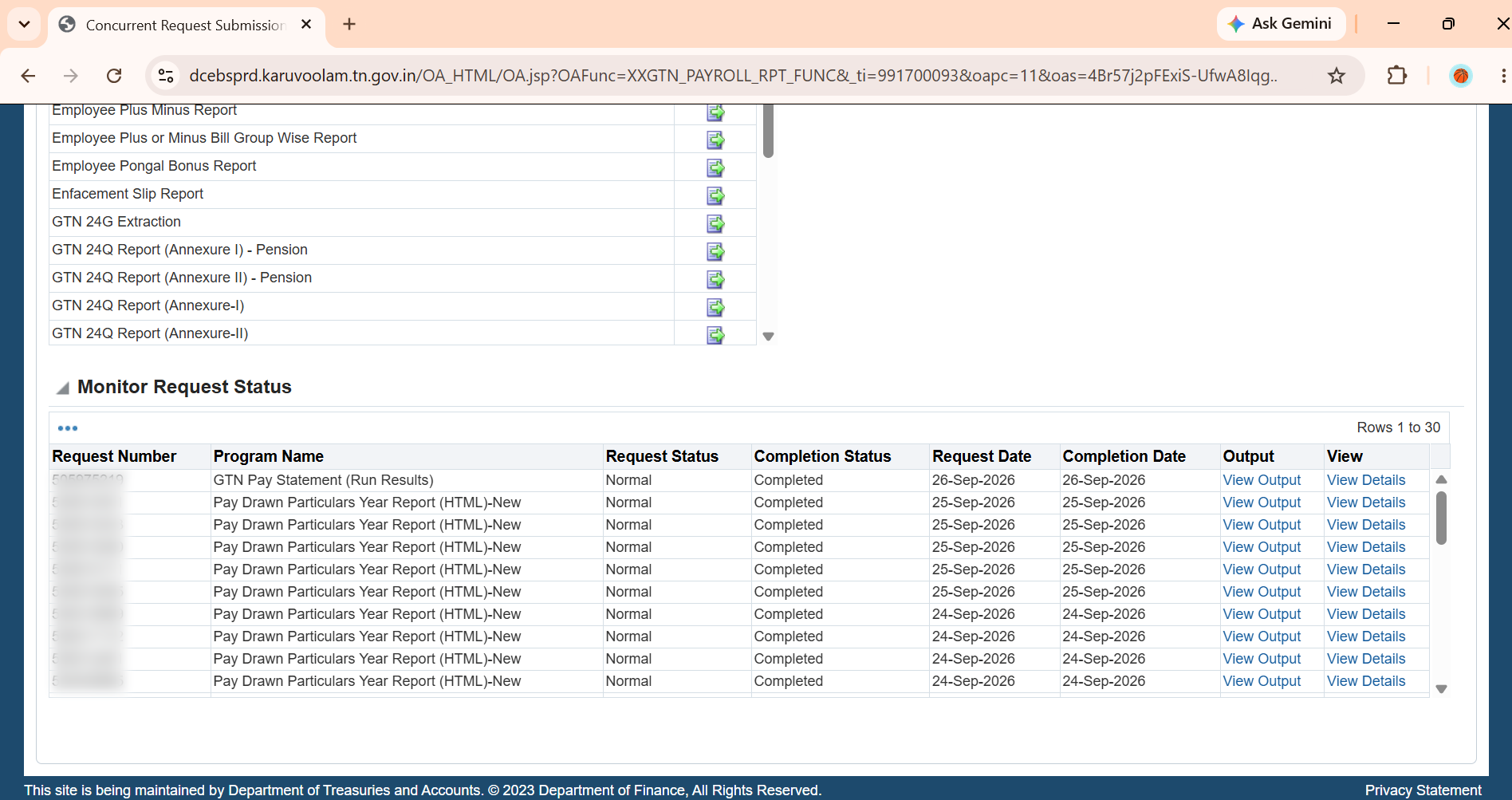The image size is (1512, 800).
Task: Bookmark this page with star icon
Action: pos(1337,76)
